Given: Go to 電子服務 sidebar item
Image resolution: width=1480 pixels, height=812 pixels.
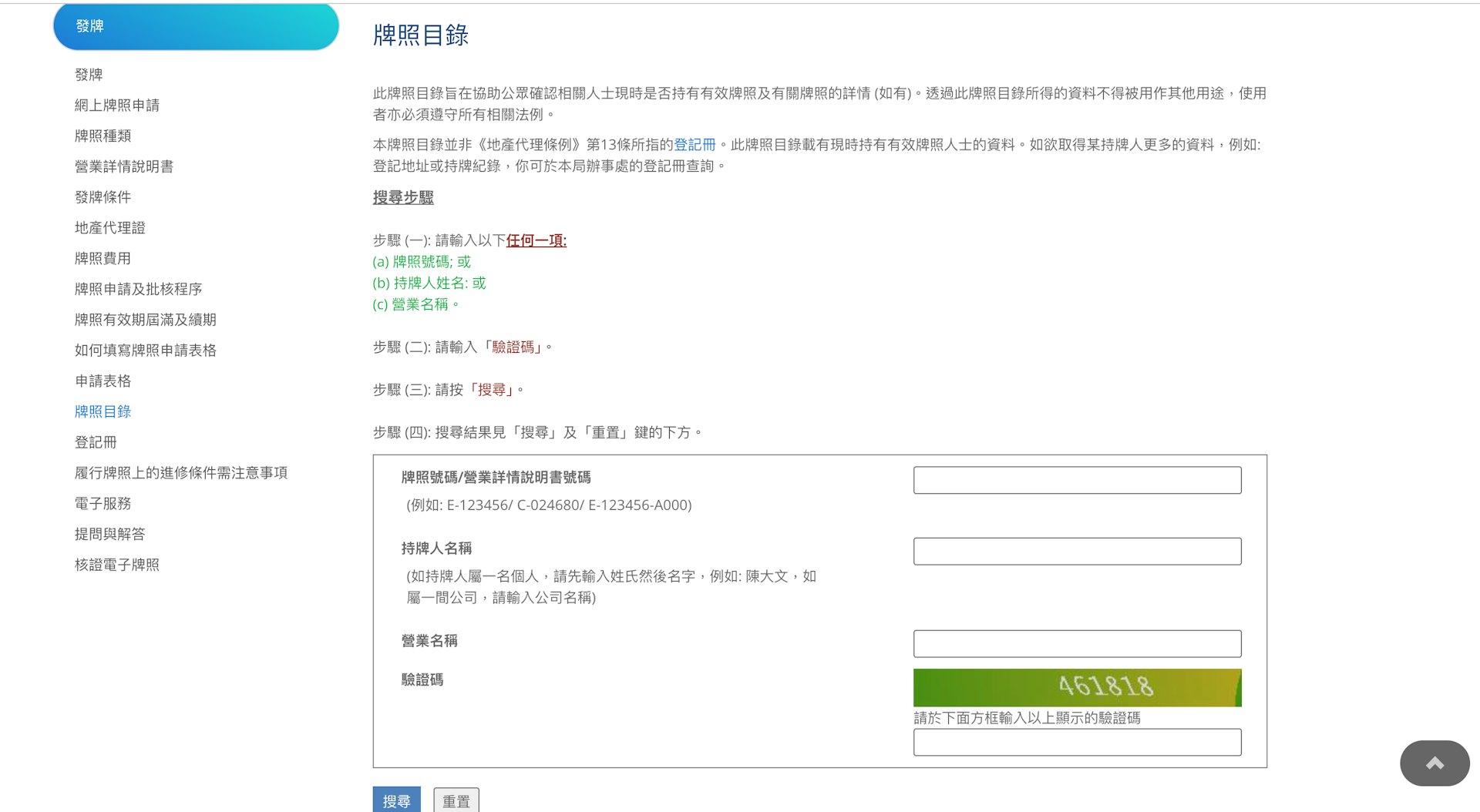Looking at the screenshot, I should tap(103, 504).
